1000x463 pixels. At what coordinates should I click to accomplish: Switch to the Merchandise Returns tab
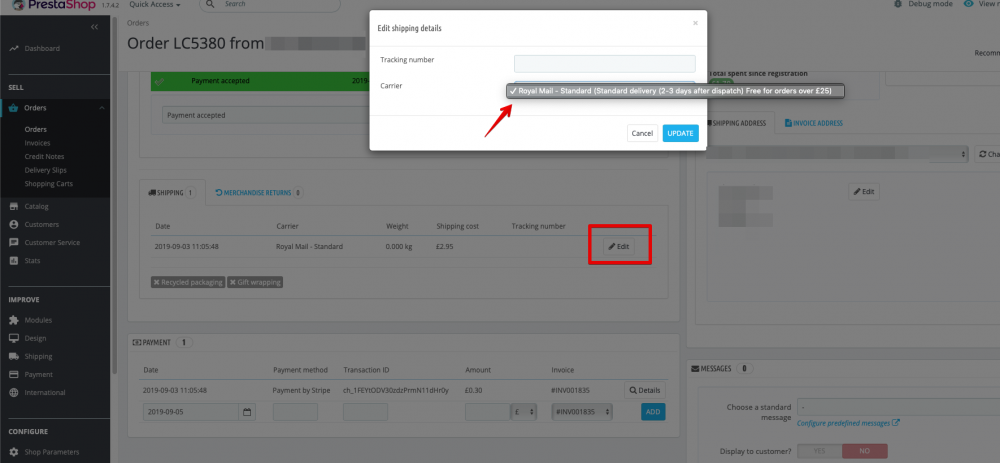pyautogui.click(x=259, y=193)
